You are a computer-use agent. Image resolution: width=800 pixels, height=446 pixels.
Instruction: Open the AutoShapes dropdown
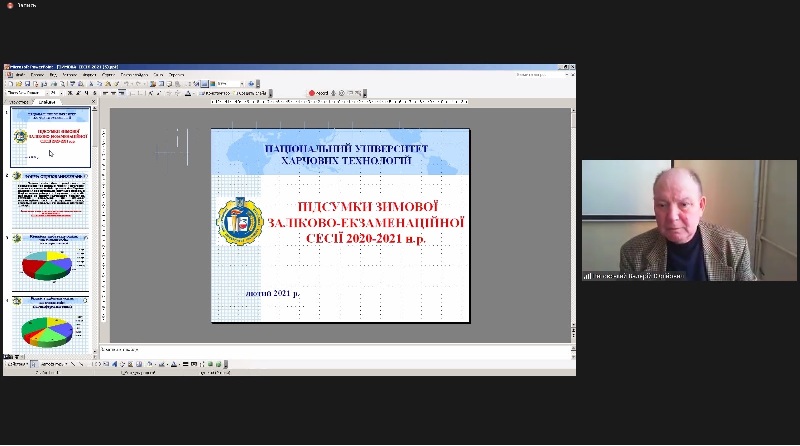[54, 364]
